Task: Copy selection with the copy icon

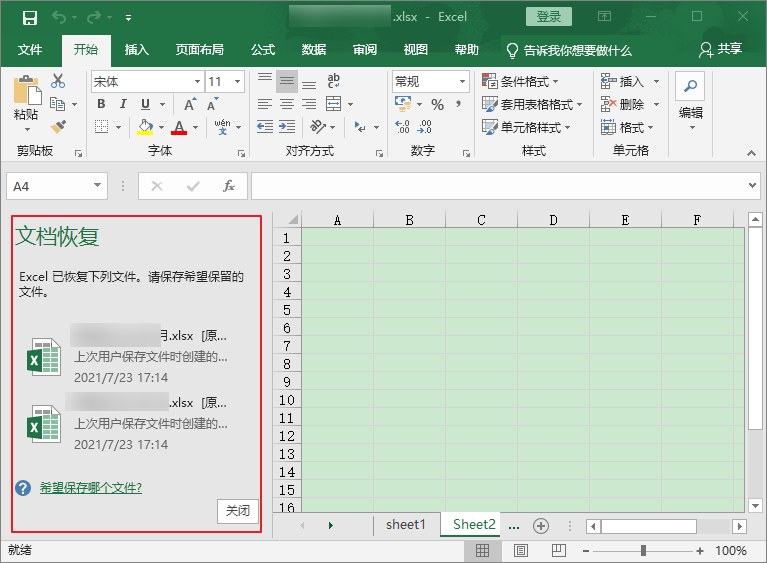Action: click(58, 104)
